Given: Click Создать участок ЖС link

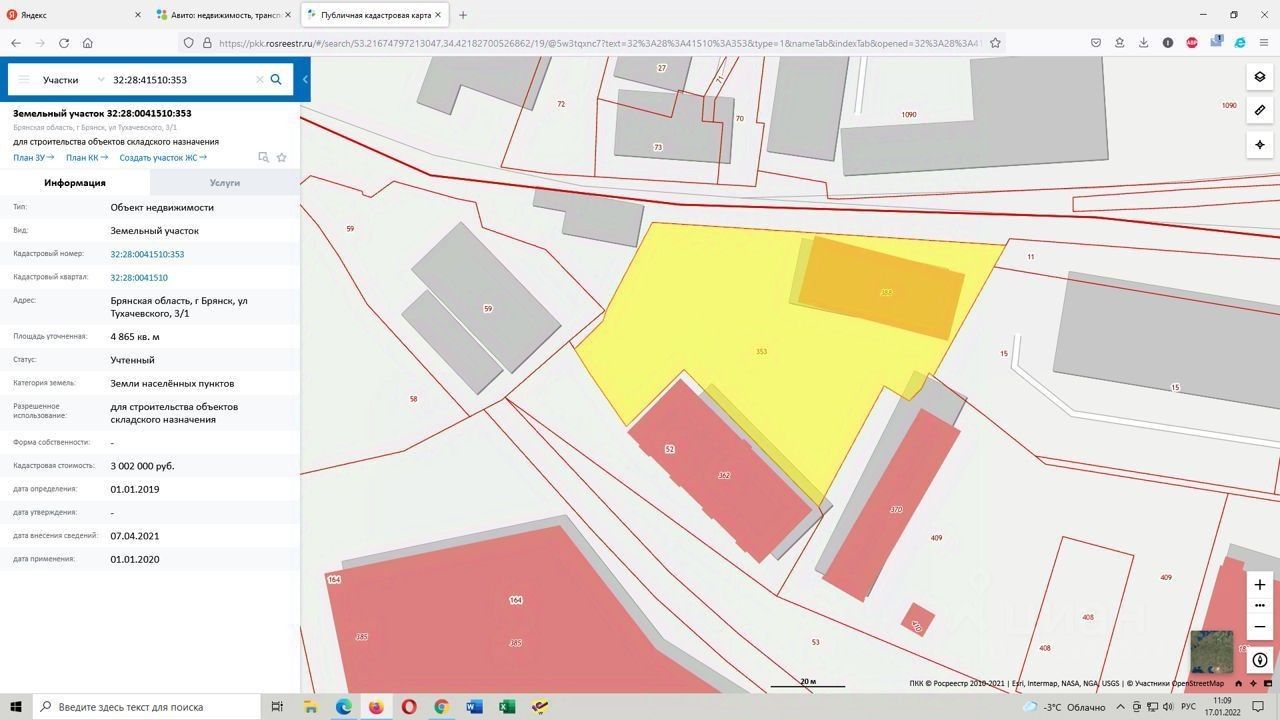Looking at the screenshot, I should pos(163,158).
